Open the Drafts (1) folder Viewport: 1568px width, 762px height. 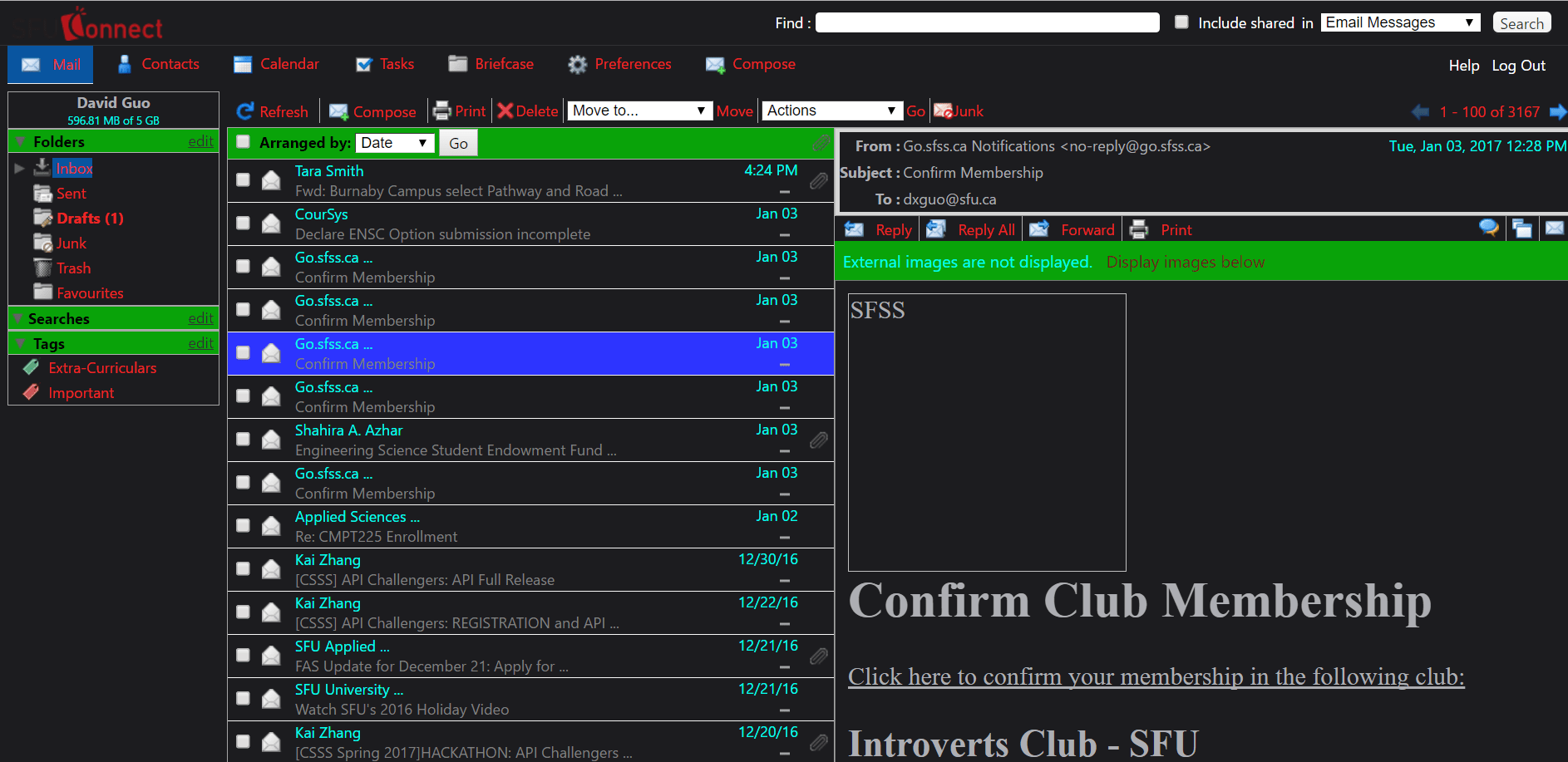tap(90, 218)
